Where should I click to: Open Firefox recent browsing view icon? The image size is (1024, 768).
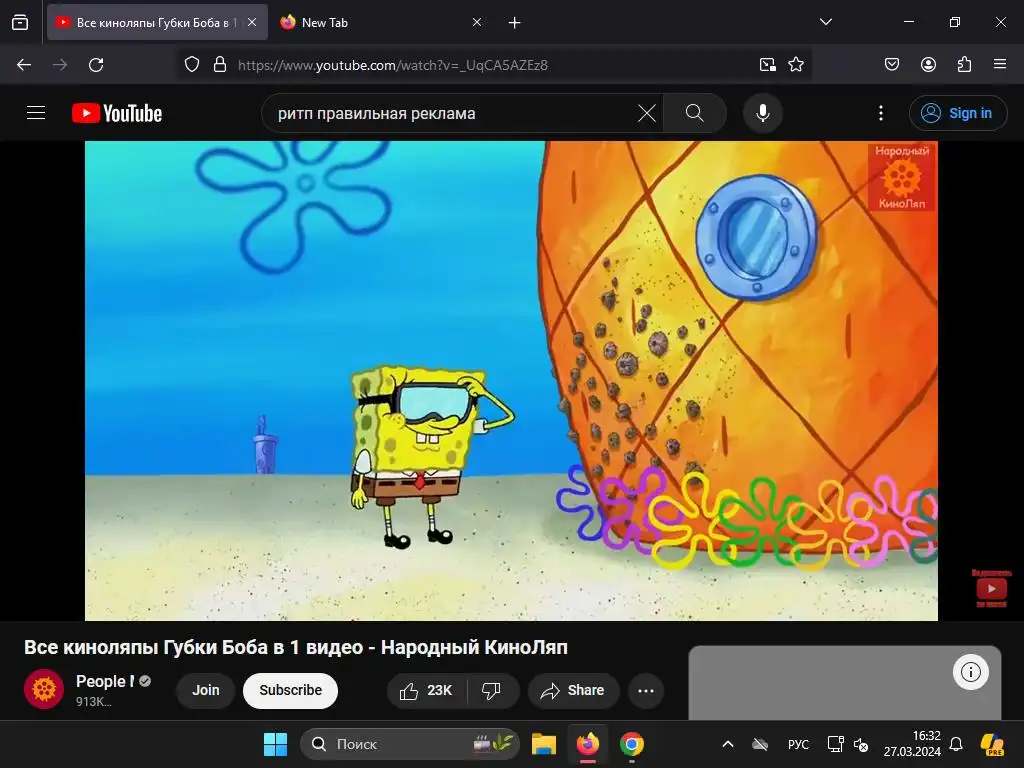(x=20, y=23)
